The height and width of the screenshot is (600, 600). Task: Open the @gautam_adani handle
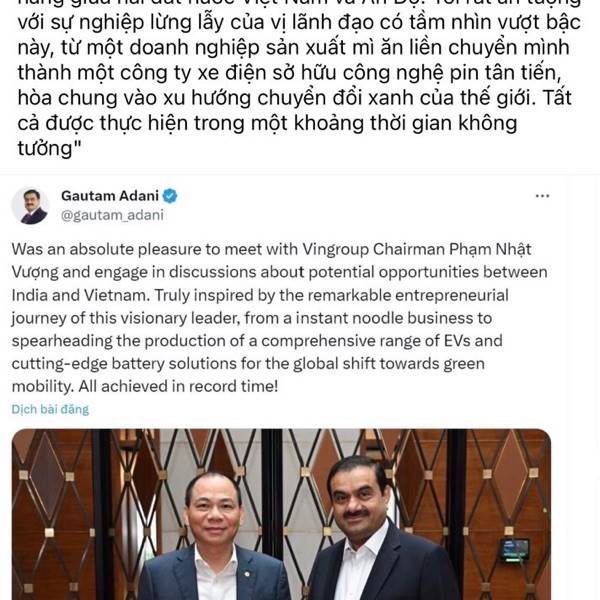[112, 215]
